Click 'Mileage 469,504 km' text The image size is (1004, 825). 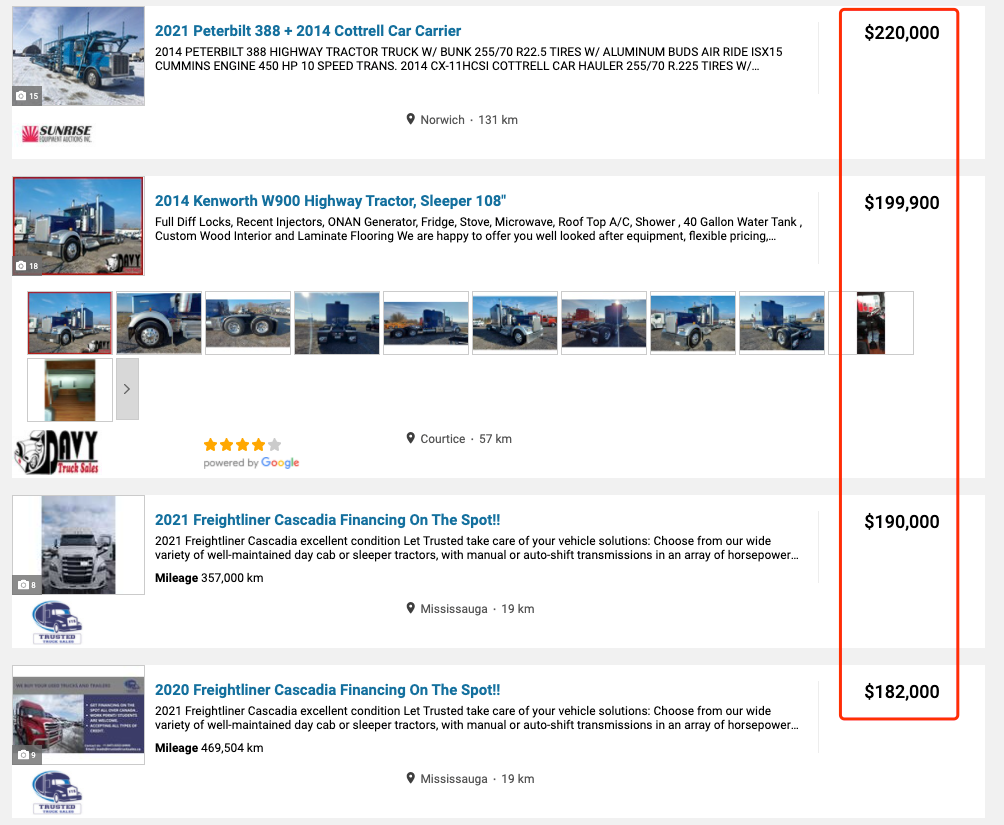coord(209,747)
